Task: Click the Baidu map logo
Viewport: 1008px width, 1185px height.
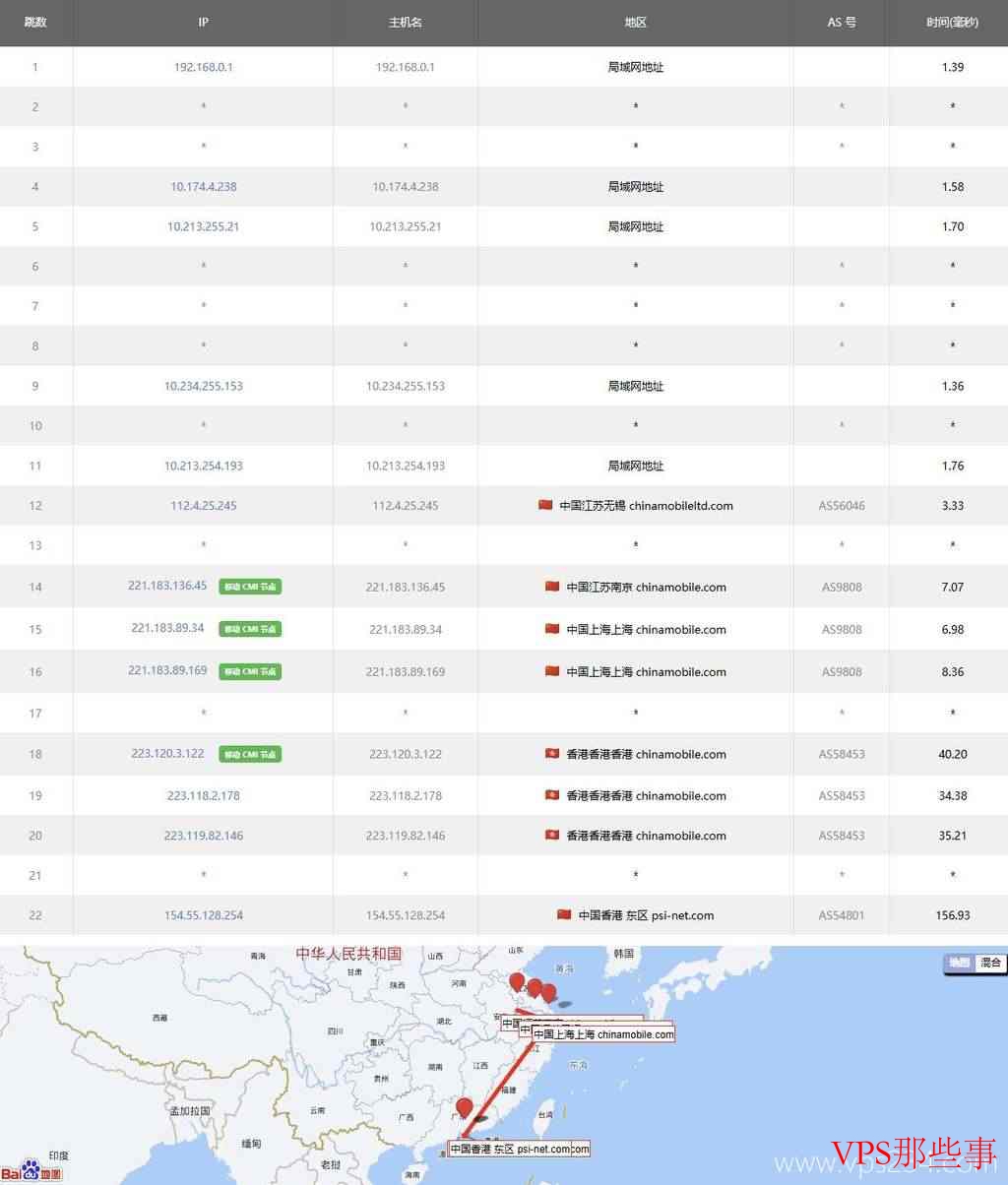Action: [31, 1168]
